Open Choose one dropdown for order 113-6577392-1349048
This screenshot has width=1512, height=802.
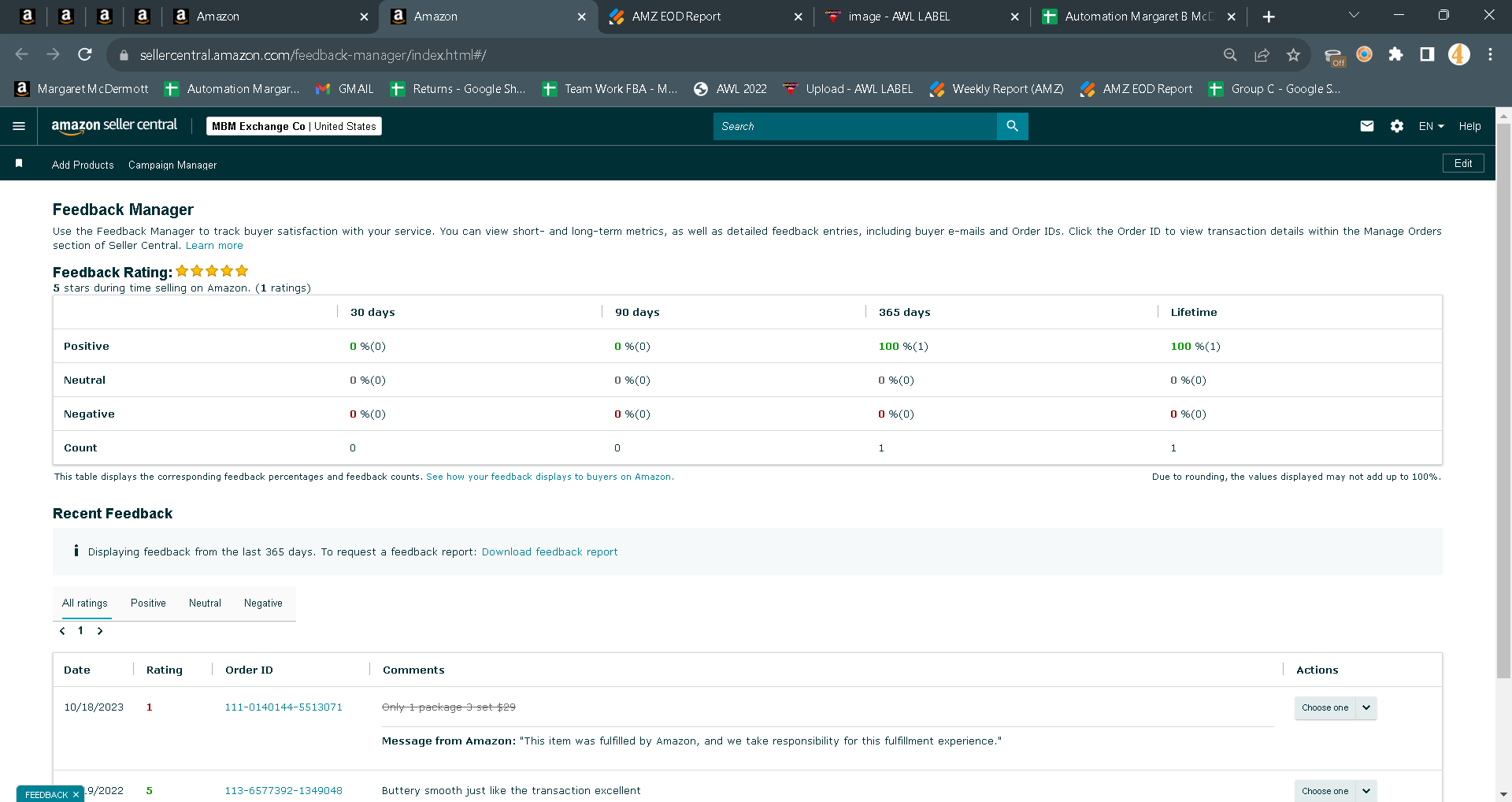(1336, 791)
